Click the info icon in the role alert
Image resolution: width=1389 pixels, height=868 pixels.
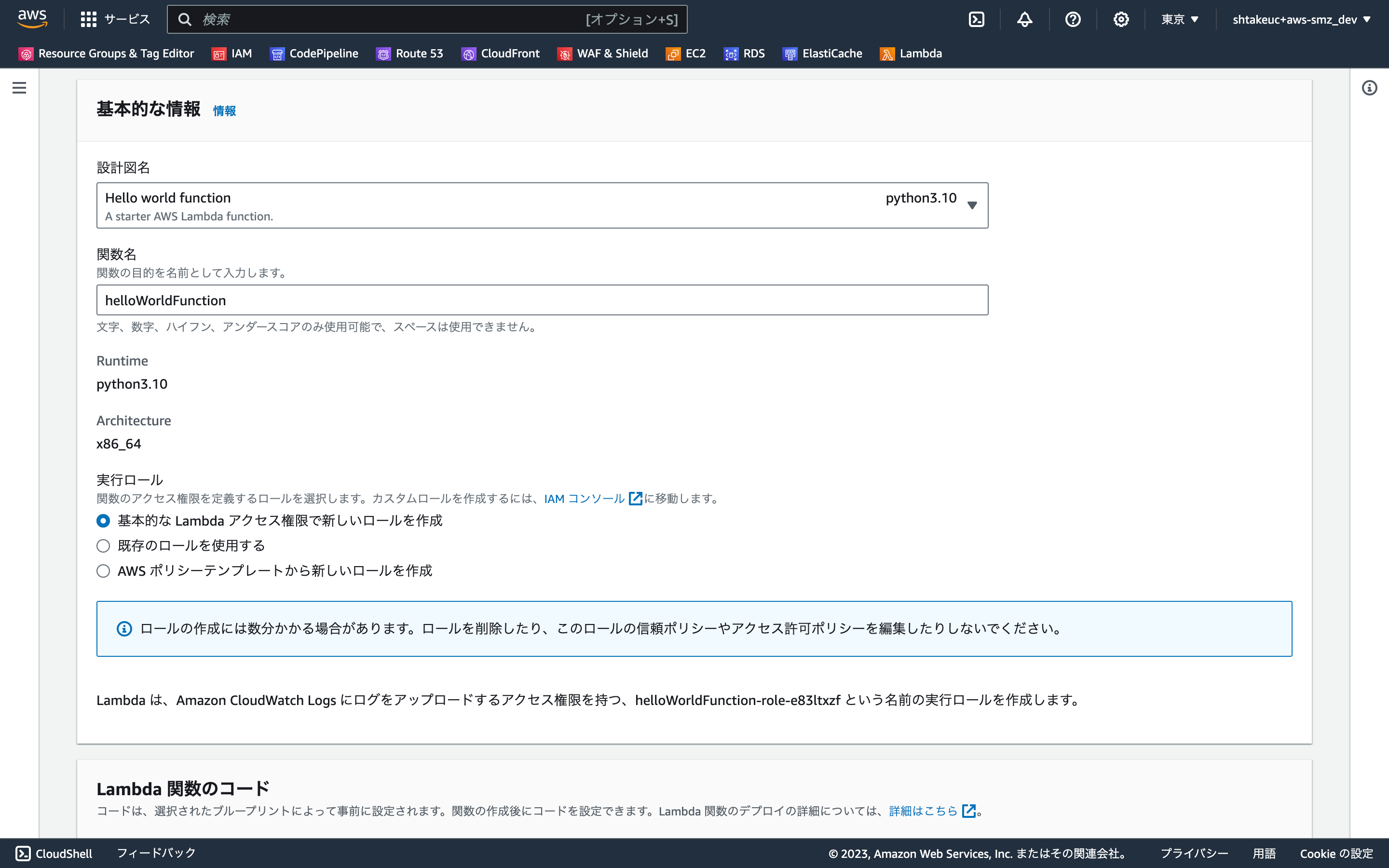point(124,629)
